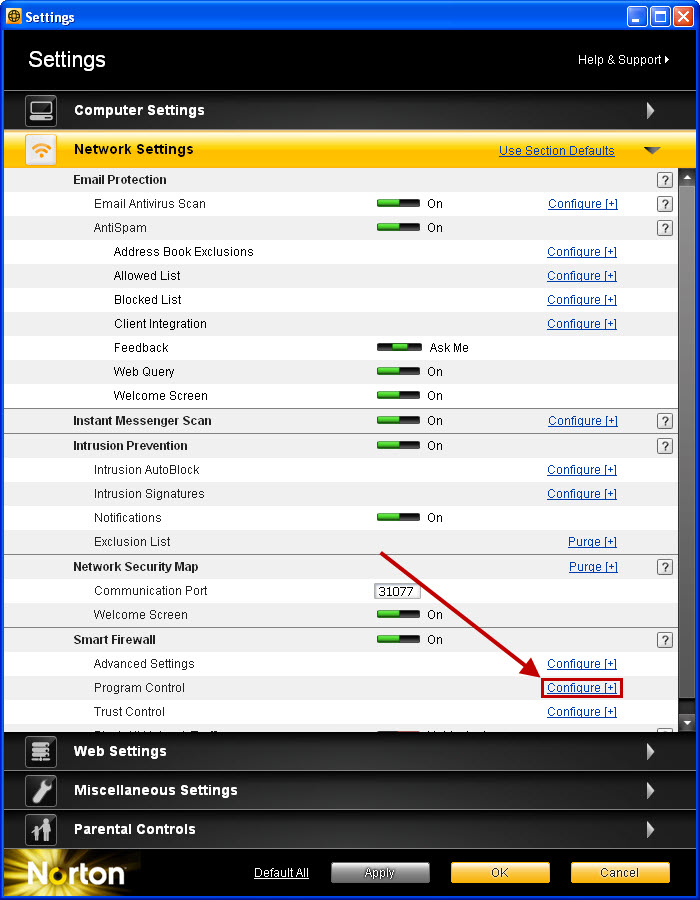Configure Client Integration
700x900 pixels.
coord(582,324)
